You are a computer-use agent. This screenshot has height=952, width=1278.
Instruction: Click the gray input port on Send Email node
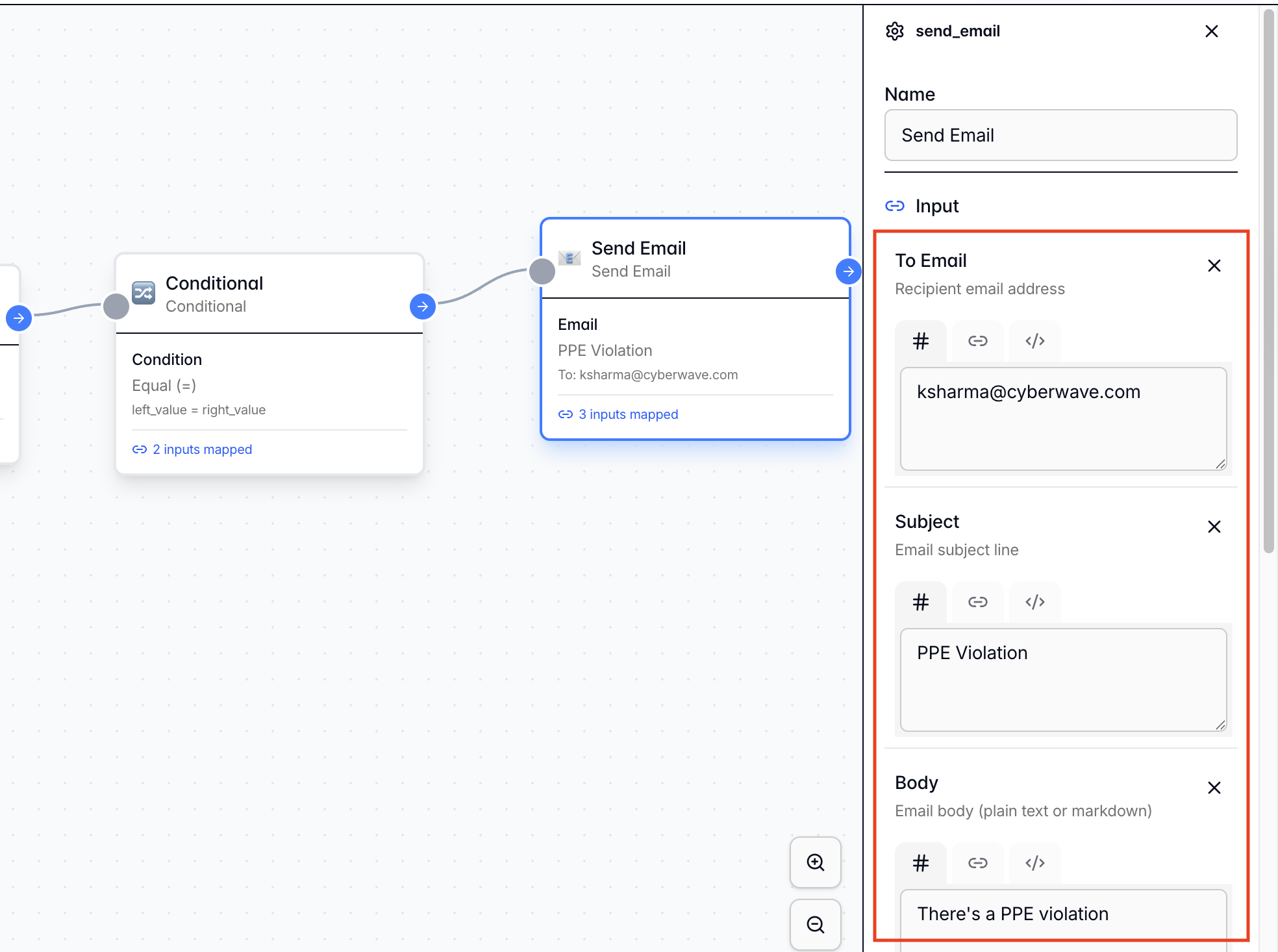542,271
